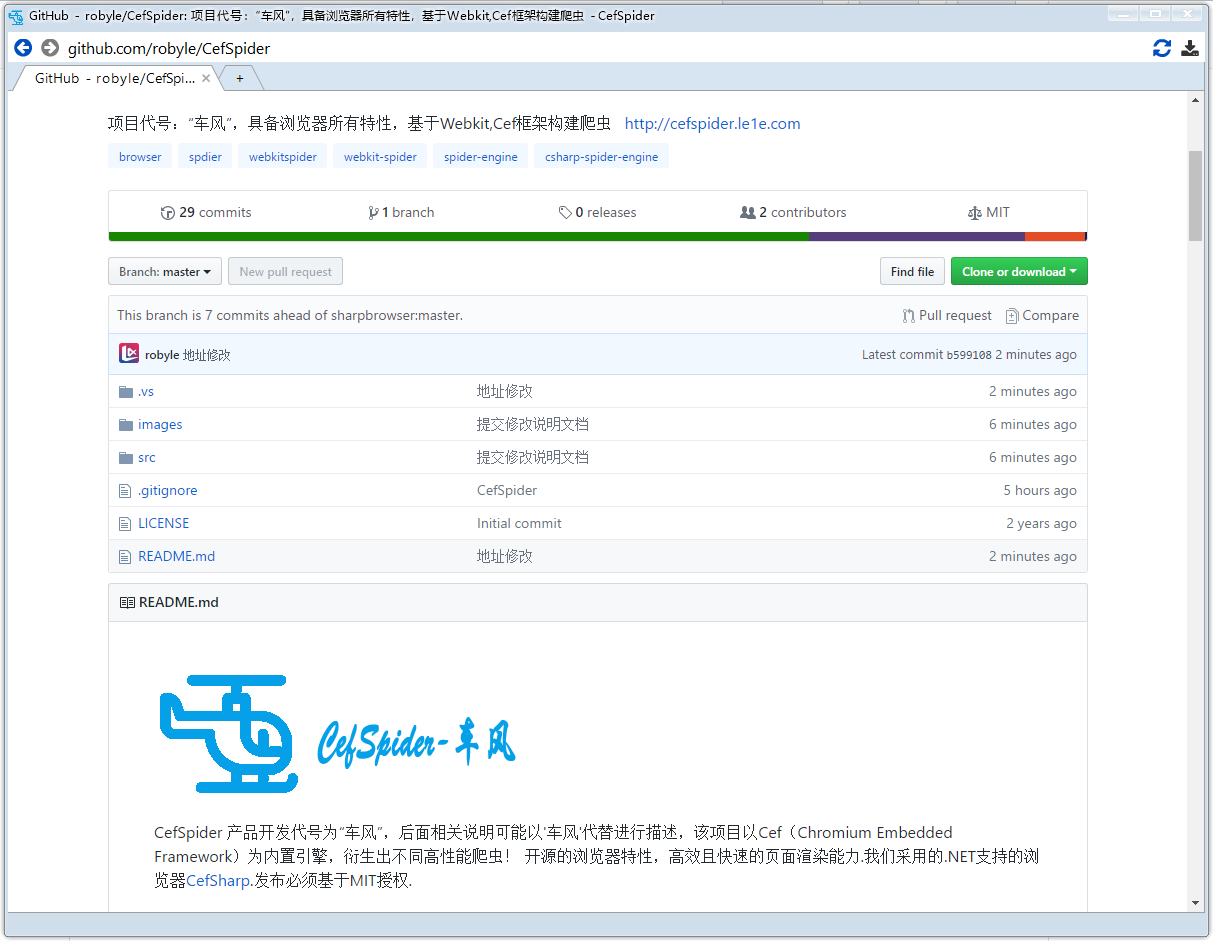Click the CefSpider helicopter logo image
The image size is (1213, 941).
click(338, 735)
